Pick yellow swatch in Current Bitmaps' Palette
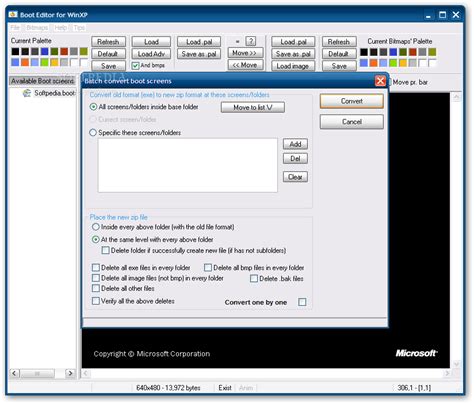474x404 pixels. tap(403, 63)
